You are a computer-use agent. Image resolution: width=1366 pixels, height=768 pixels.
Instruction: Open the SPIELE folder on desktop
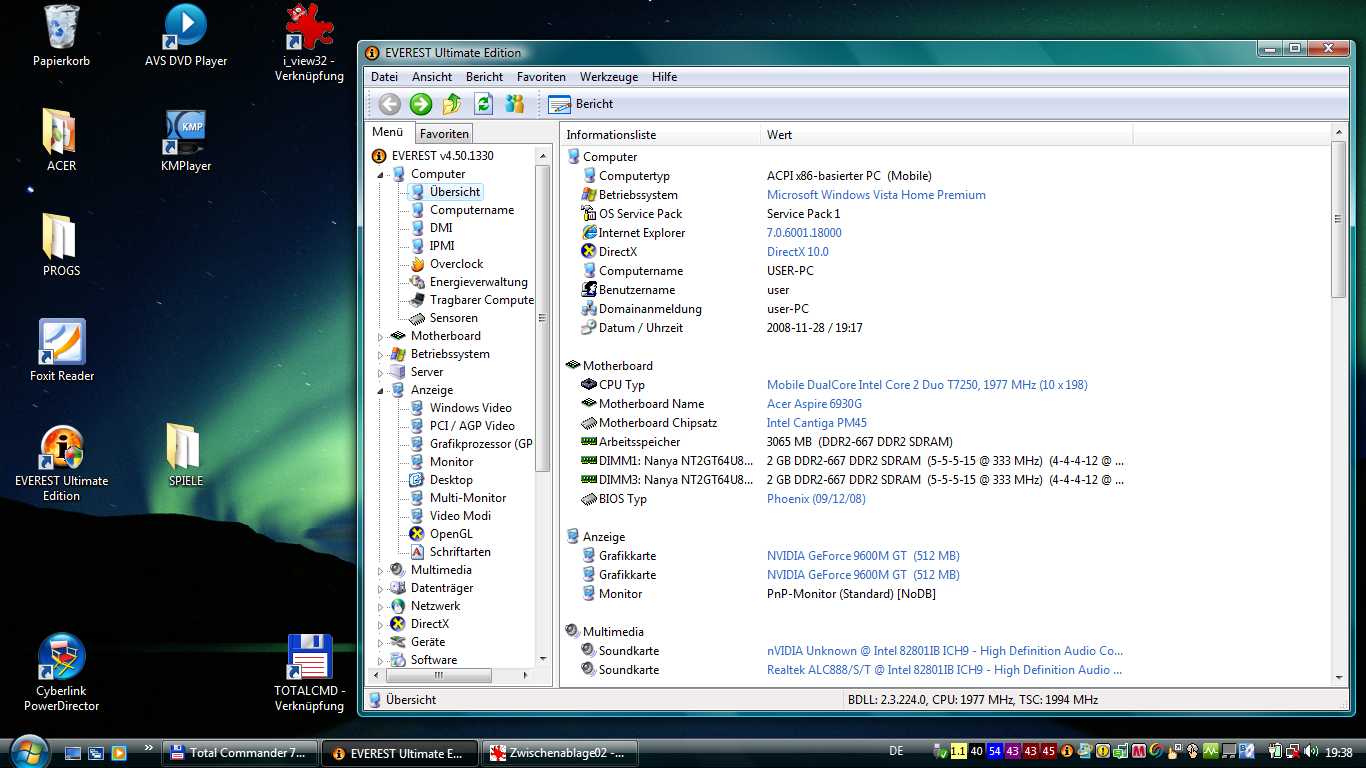pyautogui.click(x=185, y=455)
